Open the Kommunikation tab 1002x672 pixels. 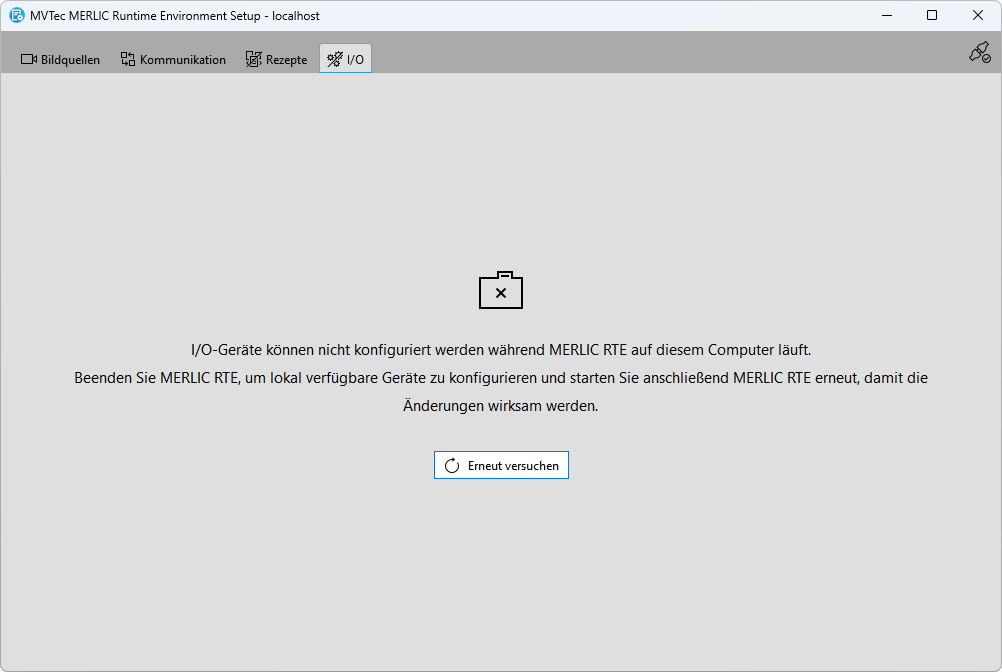click(x=182, y=60)
